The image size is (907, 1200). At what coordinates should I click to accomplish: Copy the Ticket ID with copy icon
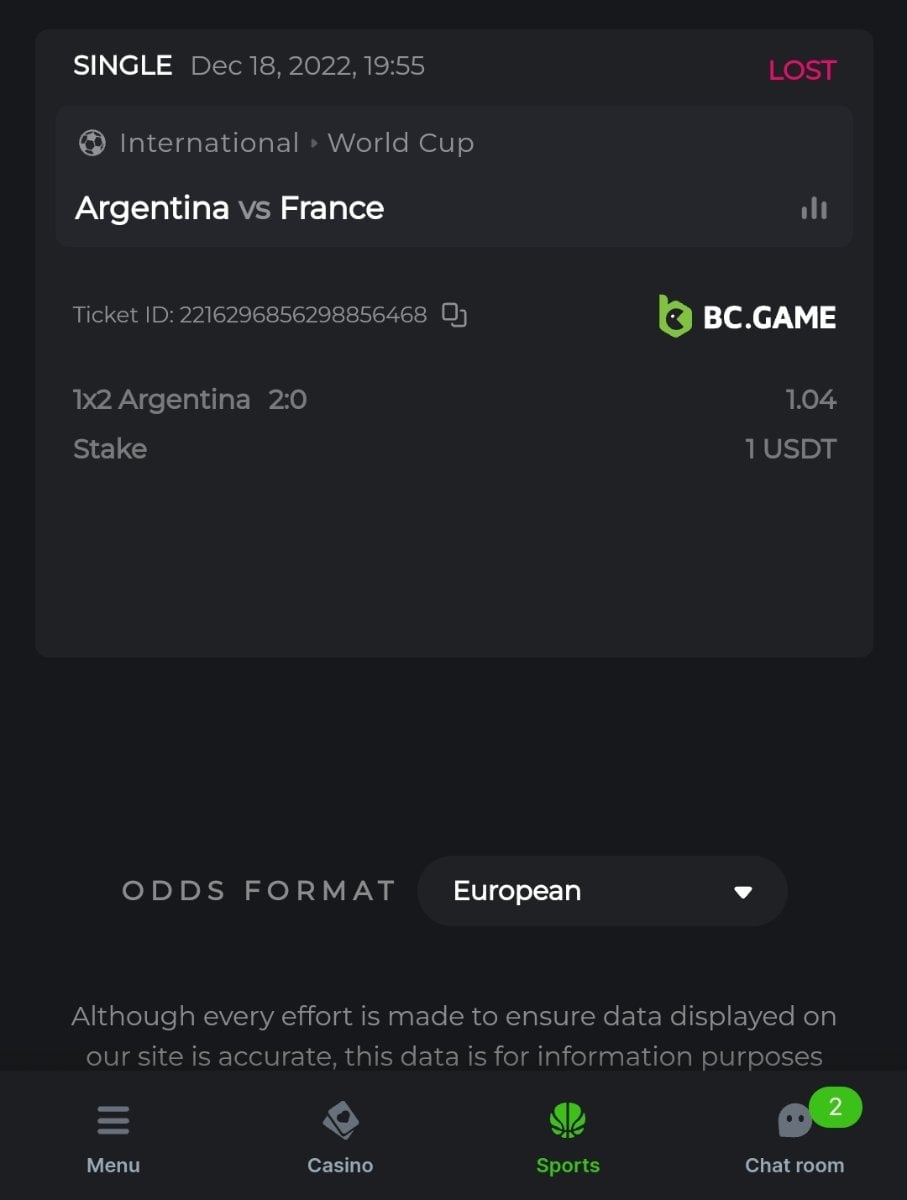(455, 315)
